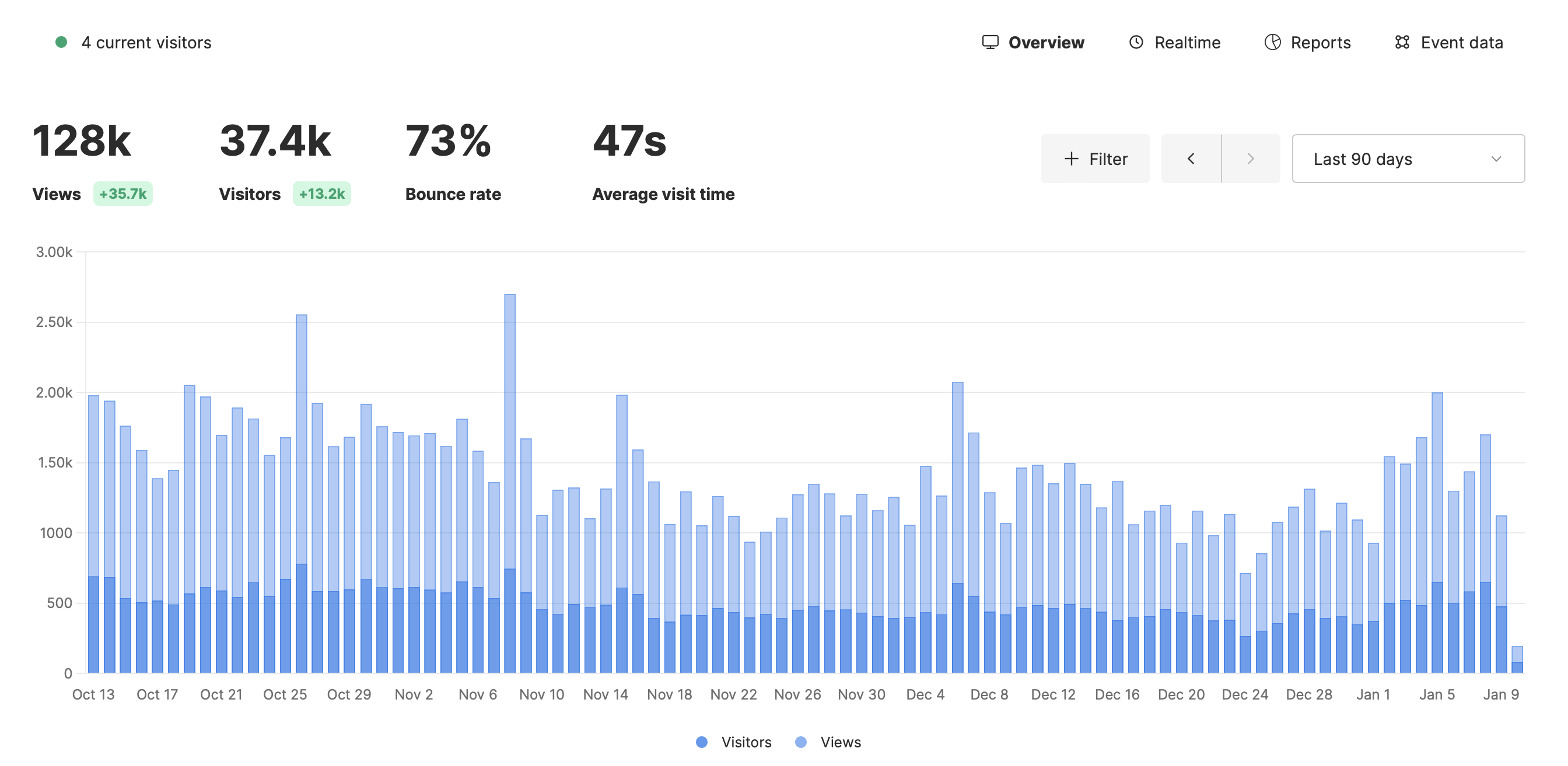Click the left chevron navigation arrow
This screenshot has width=1568, height=766.
pyautogui.click(x=1192, y=157)
